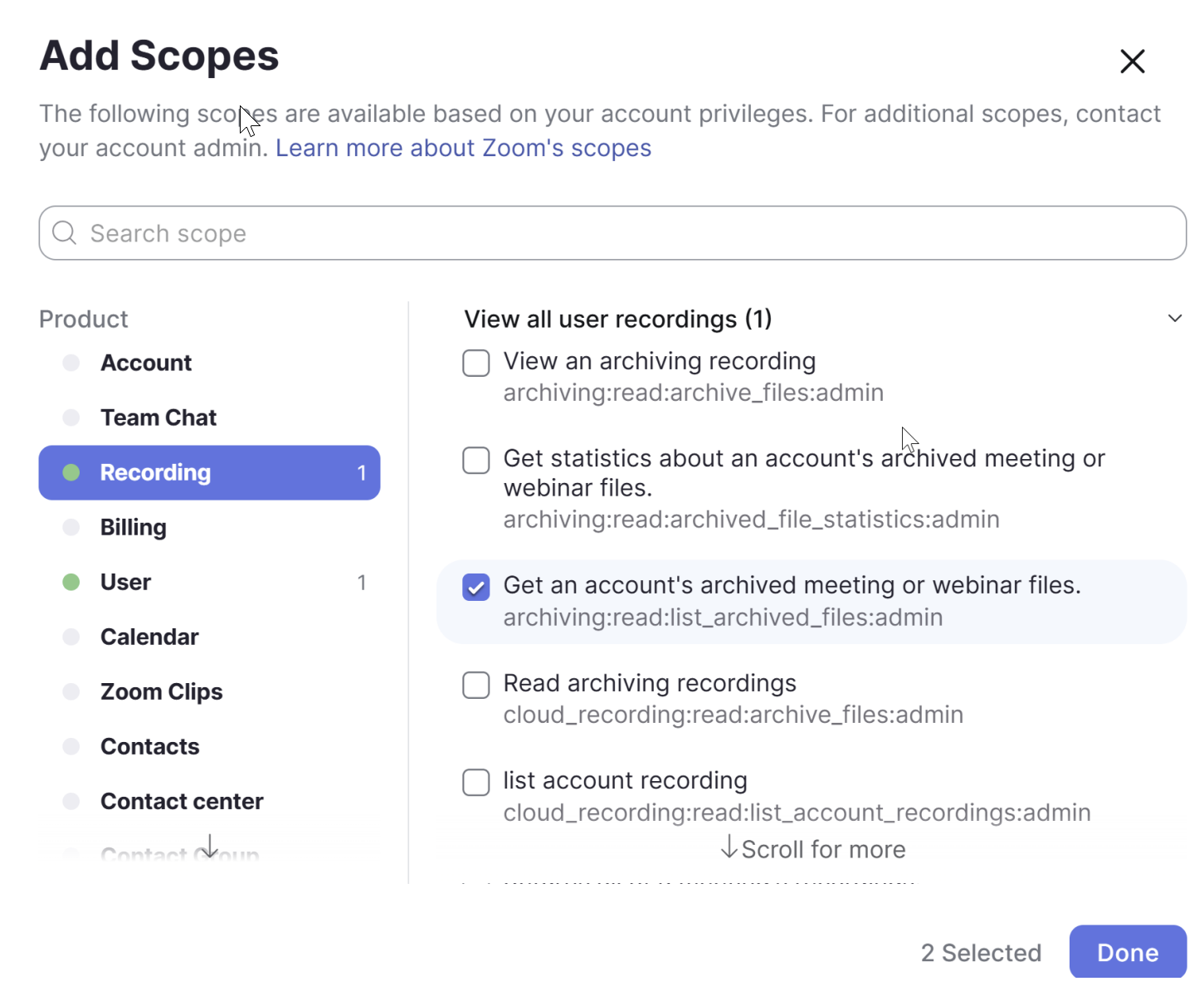This screenshot has height=996, width=1204.
Task: Open Learn more about Zoom's scopes link
Action: tap(463, 148)
